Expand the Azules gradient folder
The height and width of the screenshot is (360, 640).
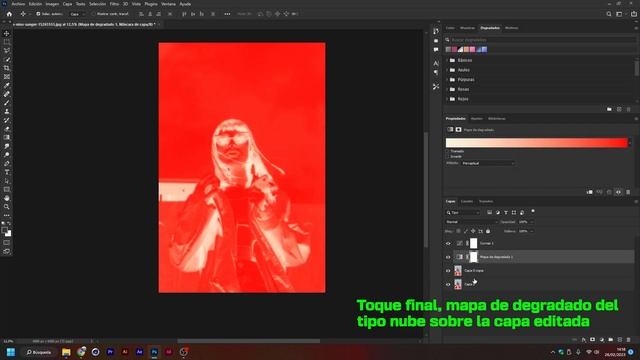point(448,70)
